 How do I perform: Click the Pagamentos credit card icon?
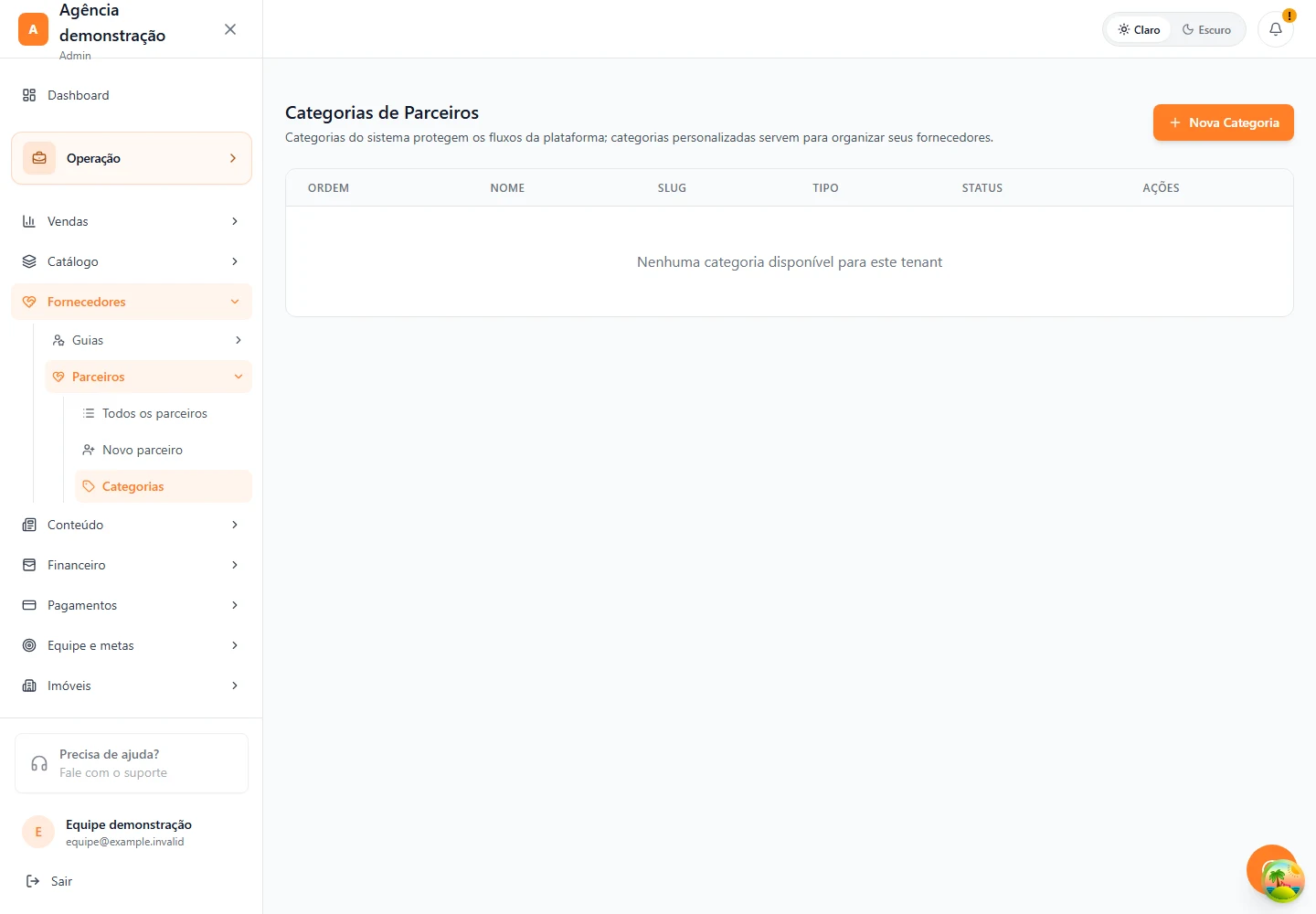[x=29, y=605]
